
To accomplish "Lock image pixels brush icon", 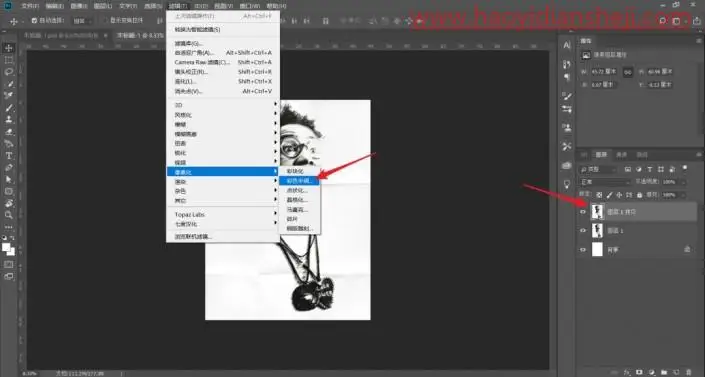I will coord(609,195).
